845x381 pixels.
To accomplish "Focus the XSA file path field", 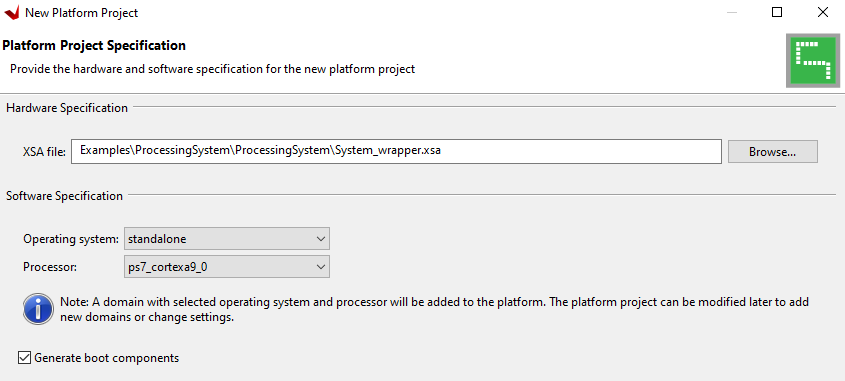I will click(x=396, y=151).
